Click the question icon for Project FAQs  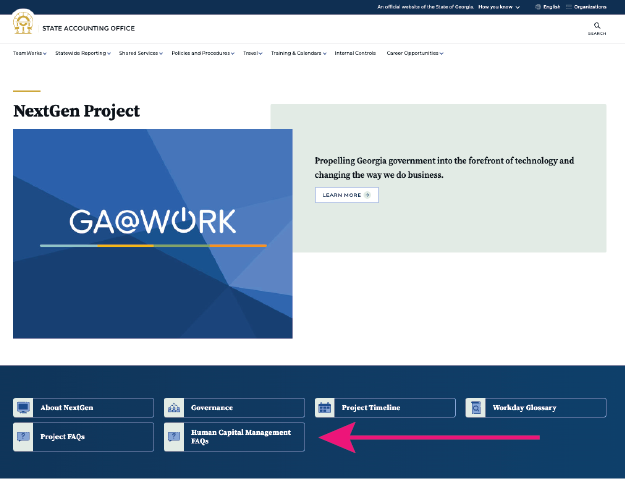tap(23, 437)
